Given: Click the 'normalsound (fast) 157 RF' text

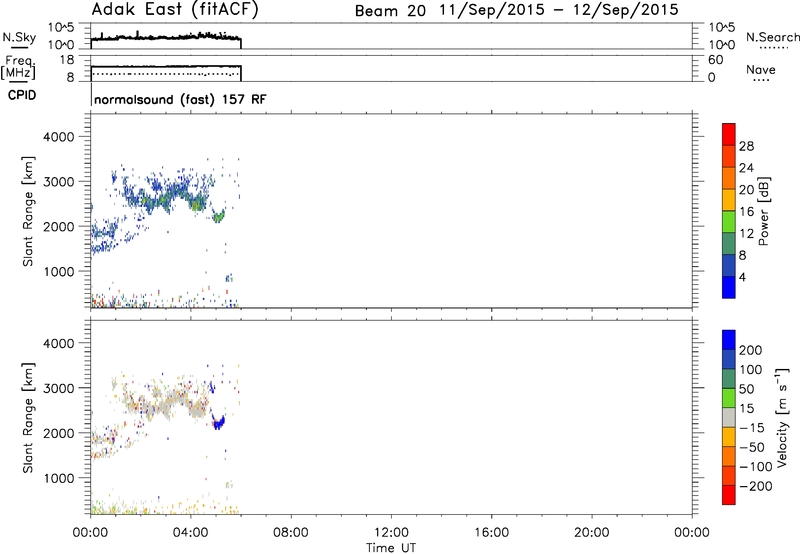Looking at the screenshot, I should (180, 99).
